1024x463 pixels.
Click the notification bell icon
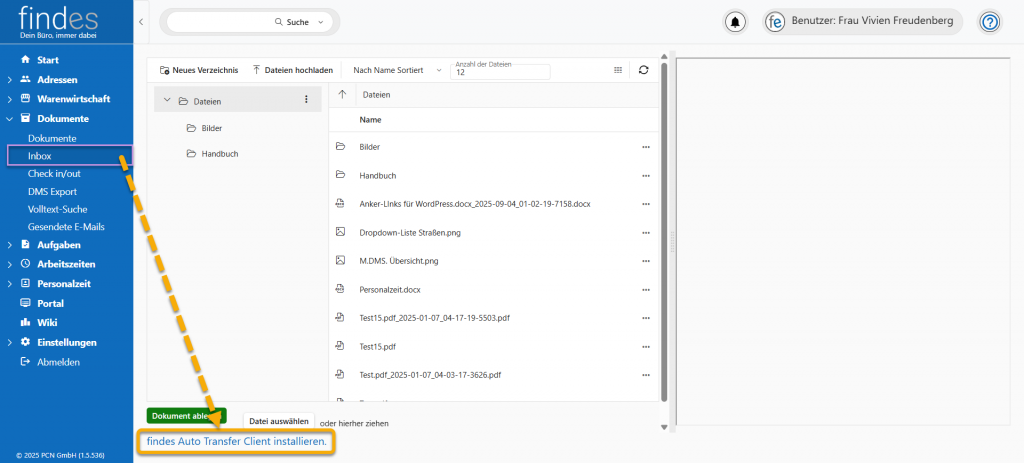(x=737, y=22)
